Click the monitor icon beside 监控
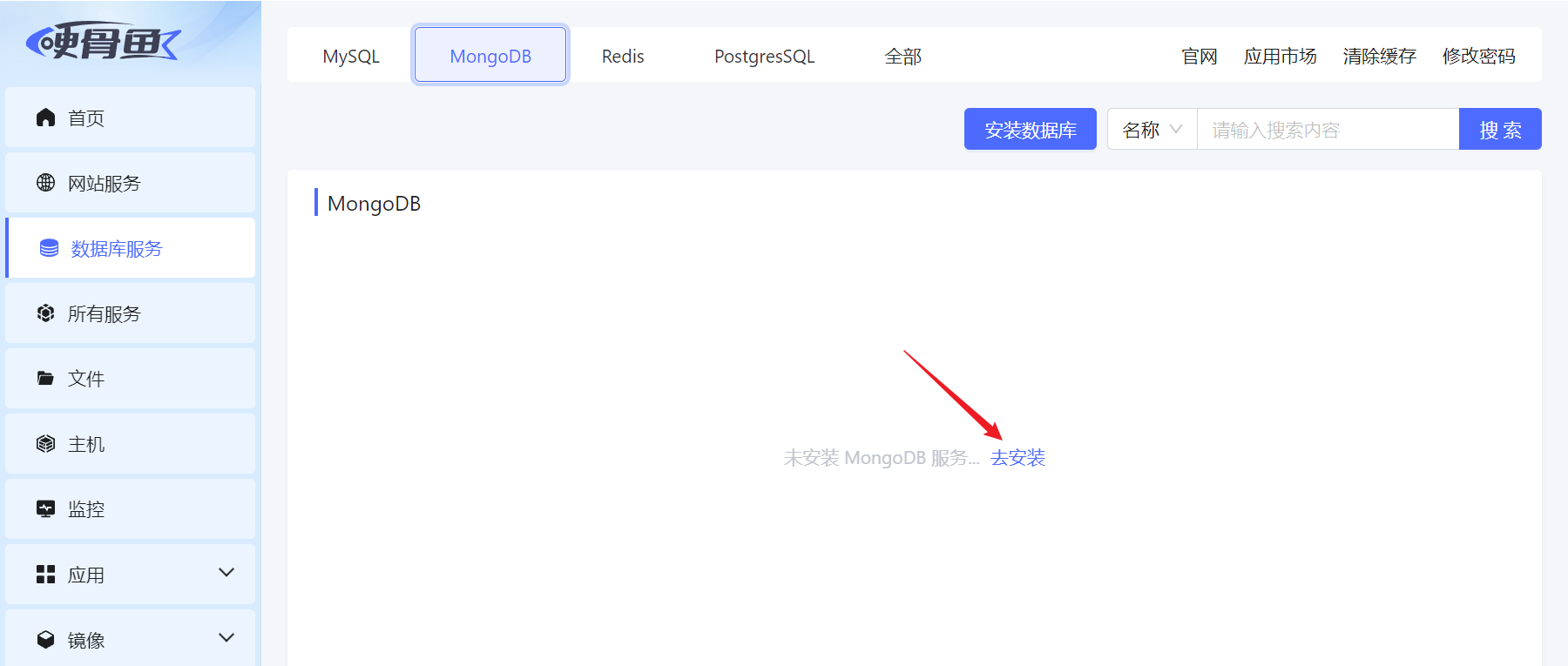Screen dimensions: 1568x666 pos(46,509)
